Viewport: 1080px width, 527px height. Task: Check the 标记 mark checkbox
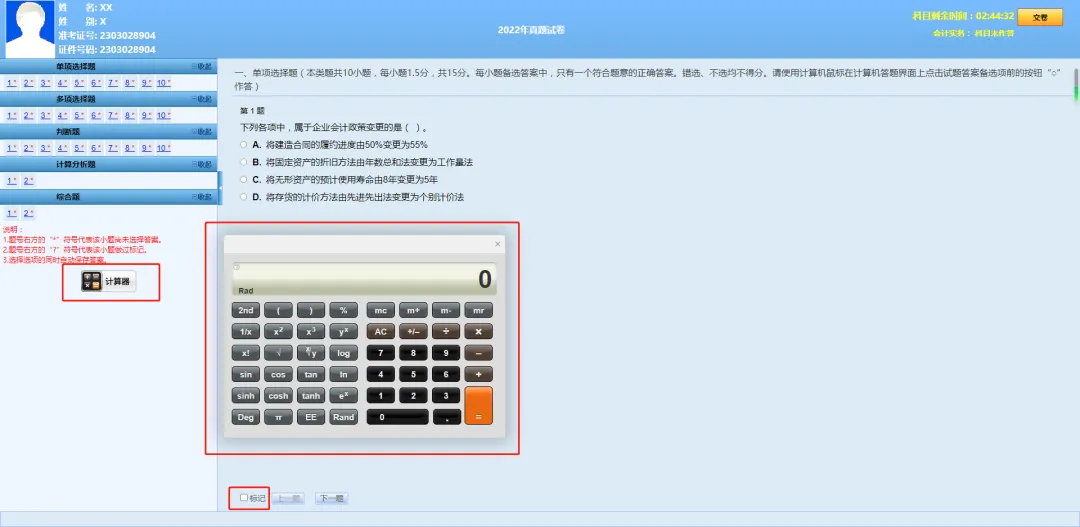click(243, 497)
